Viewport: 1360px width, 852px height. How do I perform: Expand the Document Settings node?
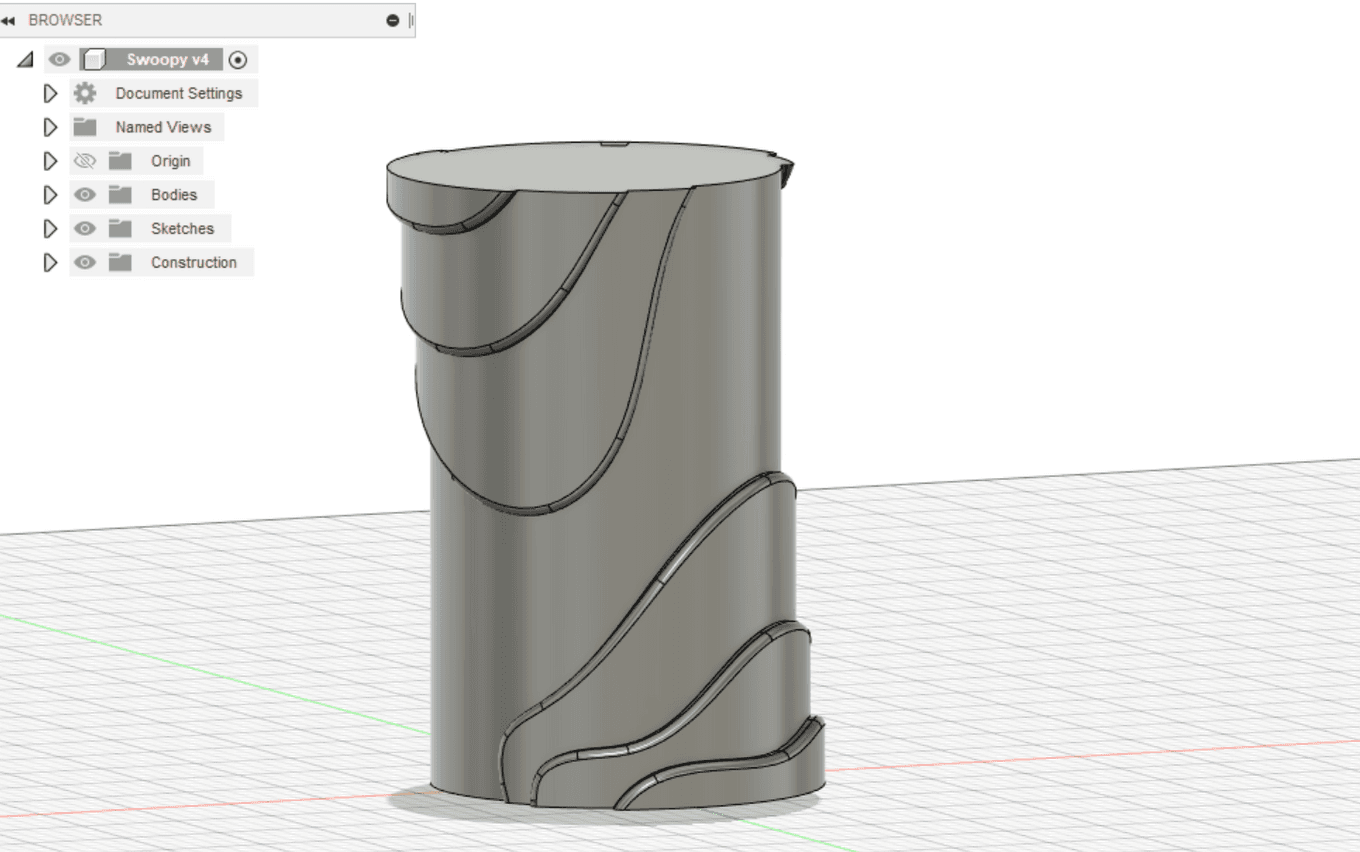pos(50,94)
